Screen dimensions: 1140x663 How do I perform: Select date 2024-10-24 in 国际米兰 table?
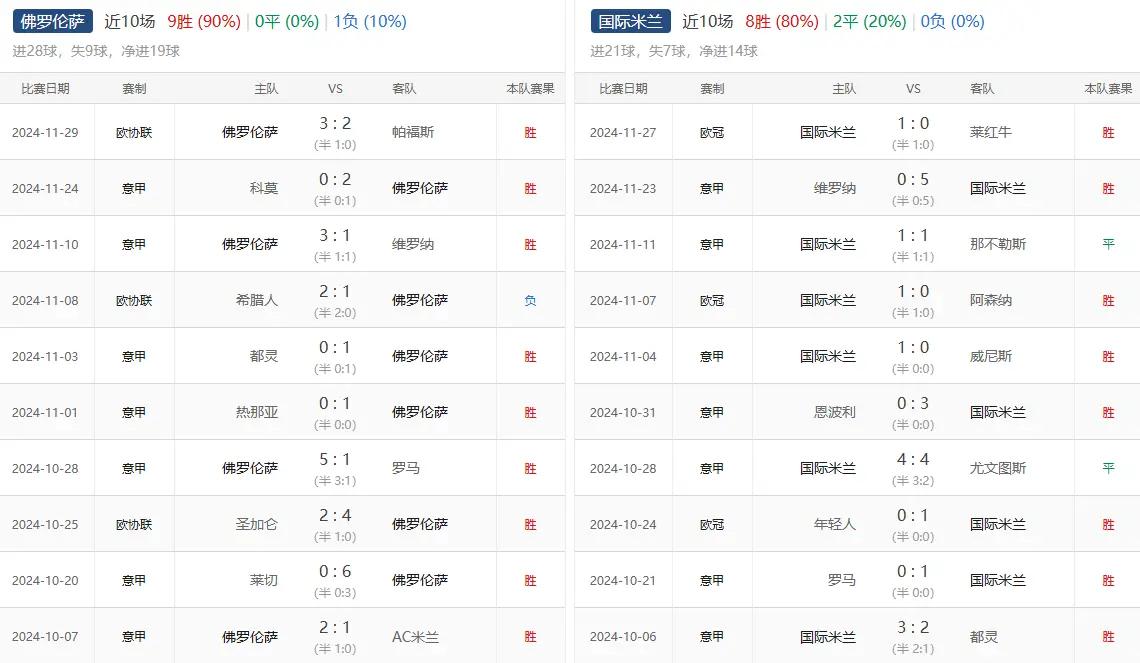tap(623, 524)
